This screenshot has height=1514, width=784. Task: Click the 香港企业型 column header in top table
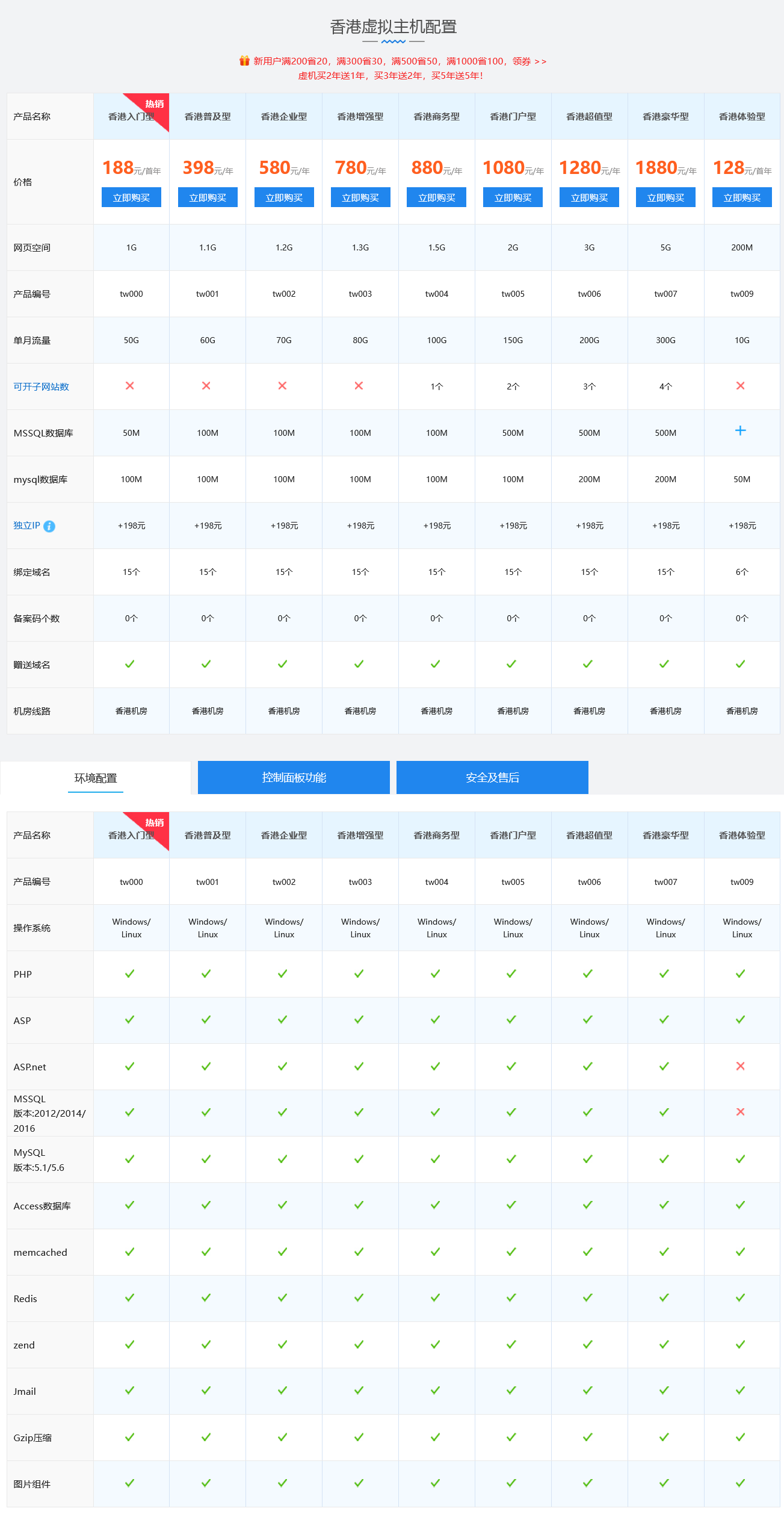[x=284, y=117]
